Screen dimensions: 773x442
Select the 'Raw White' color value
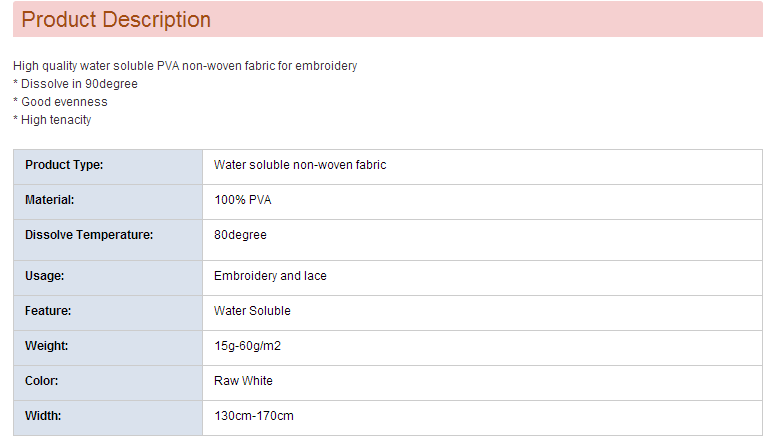243,381
